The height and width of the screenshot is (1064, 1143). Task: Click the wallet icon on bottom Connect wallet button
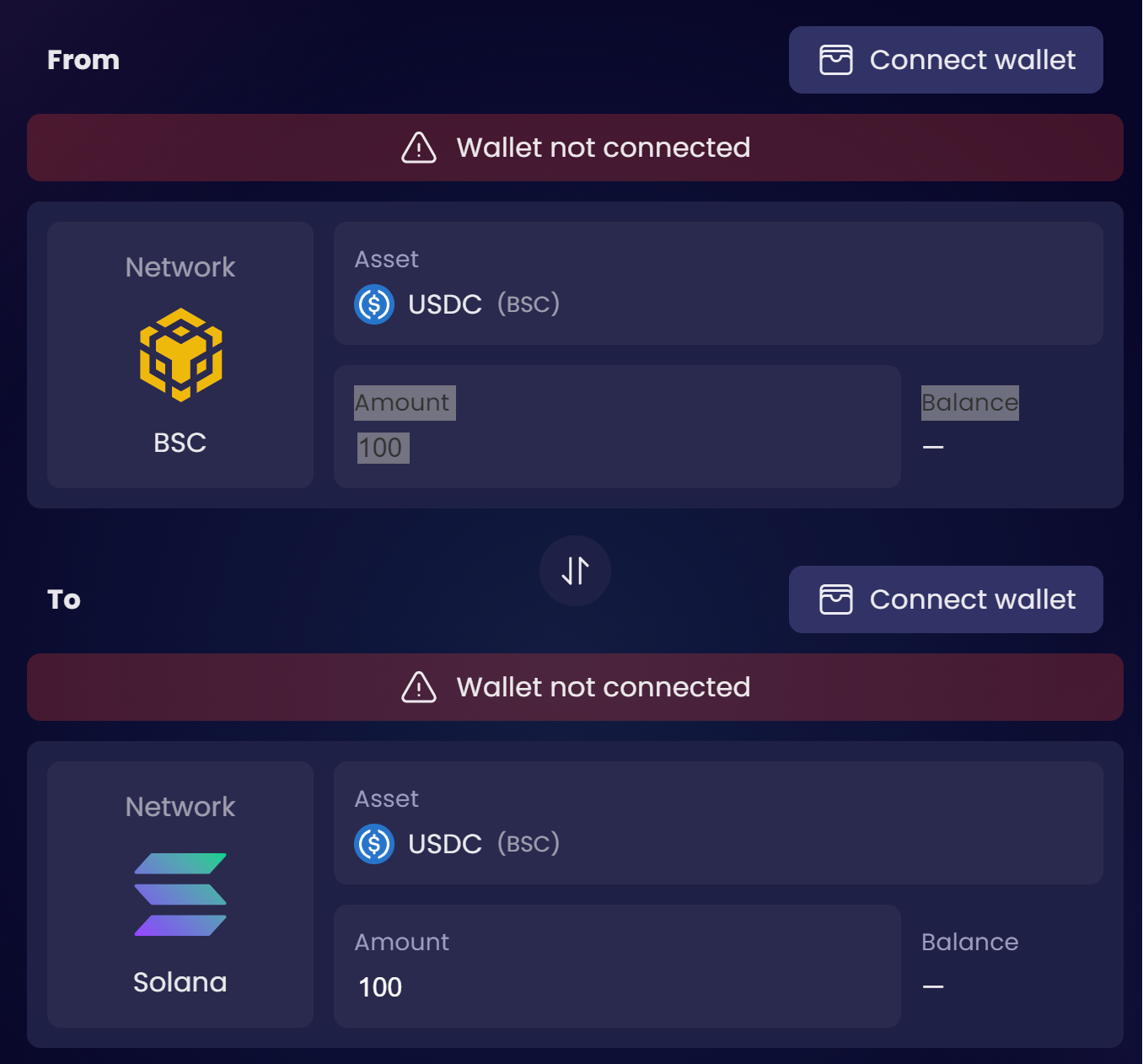(x=835, y=599)
